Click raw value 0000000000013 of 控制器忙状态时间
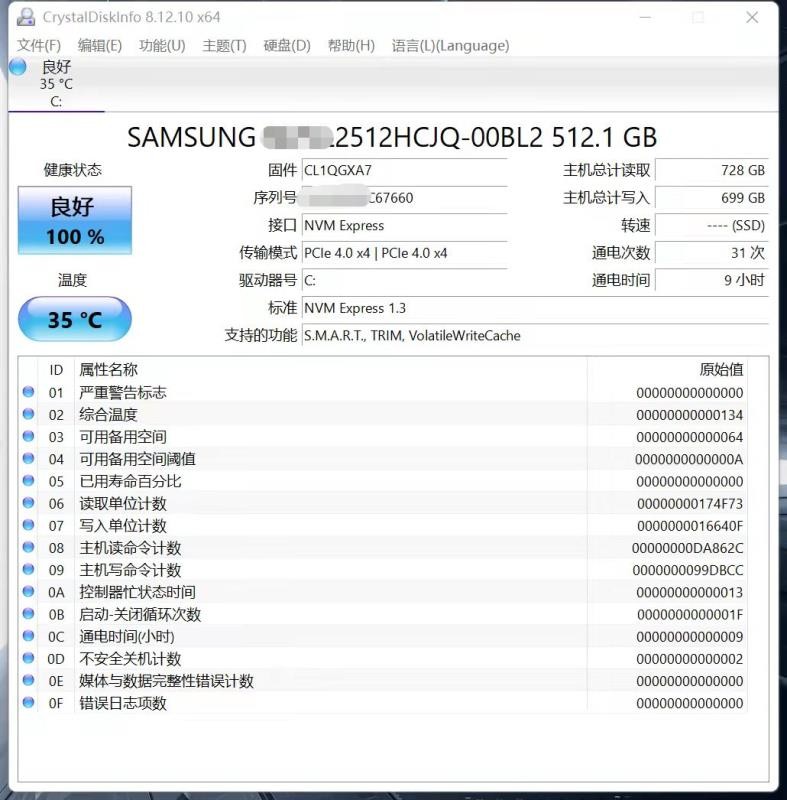 [x=690, y=592]
